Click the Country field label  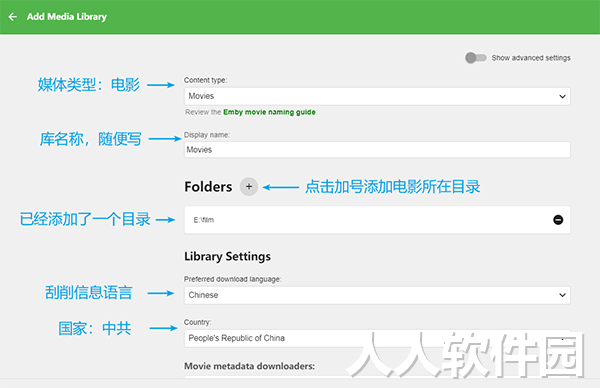pyautogui.click(x=197, y=322)
